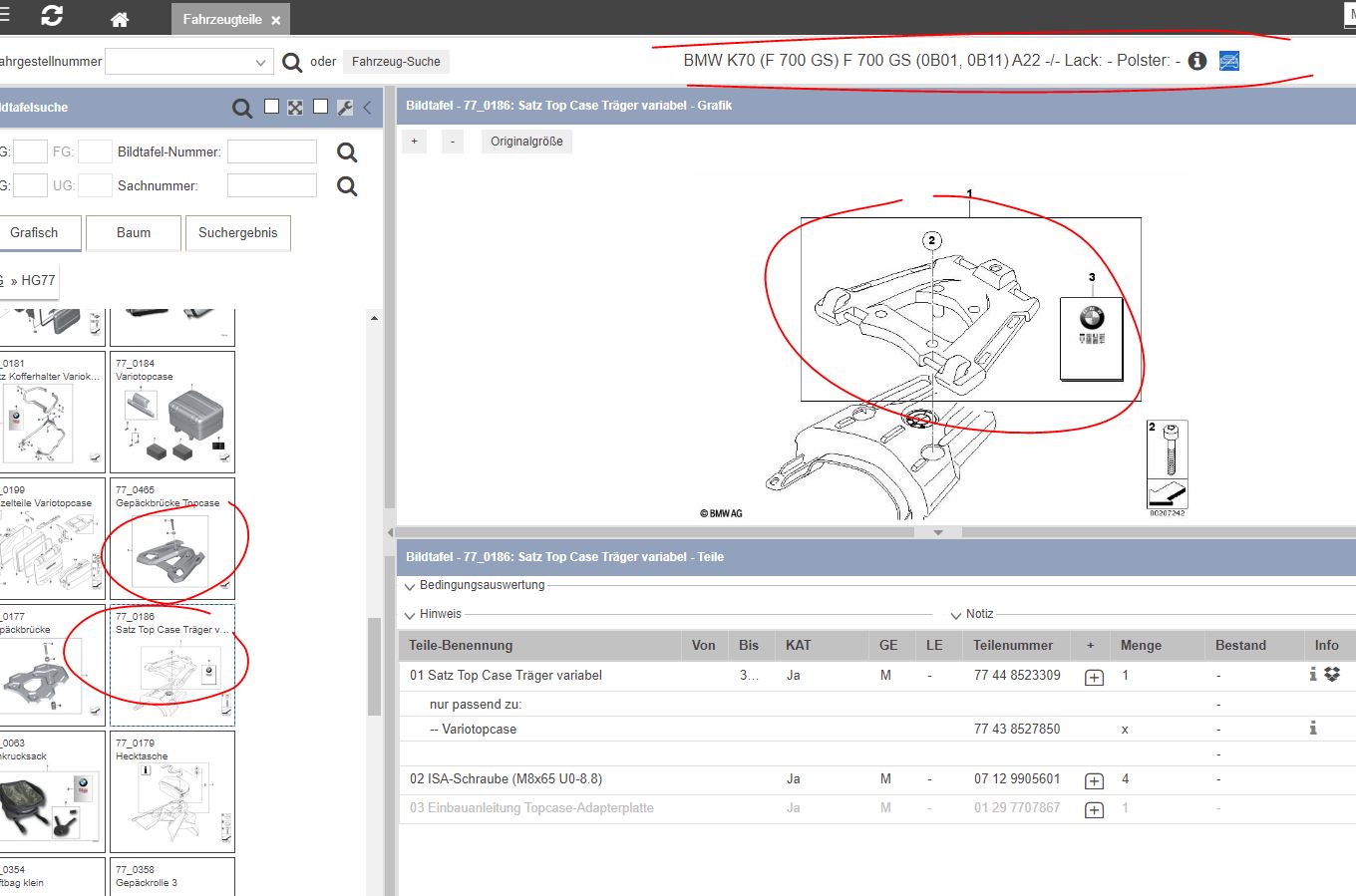This screenshot has width=1356, height=896.
Task: Click the blue crossed-out vehicle icon
Action: point(1229,61)
